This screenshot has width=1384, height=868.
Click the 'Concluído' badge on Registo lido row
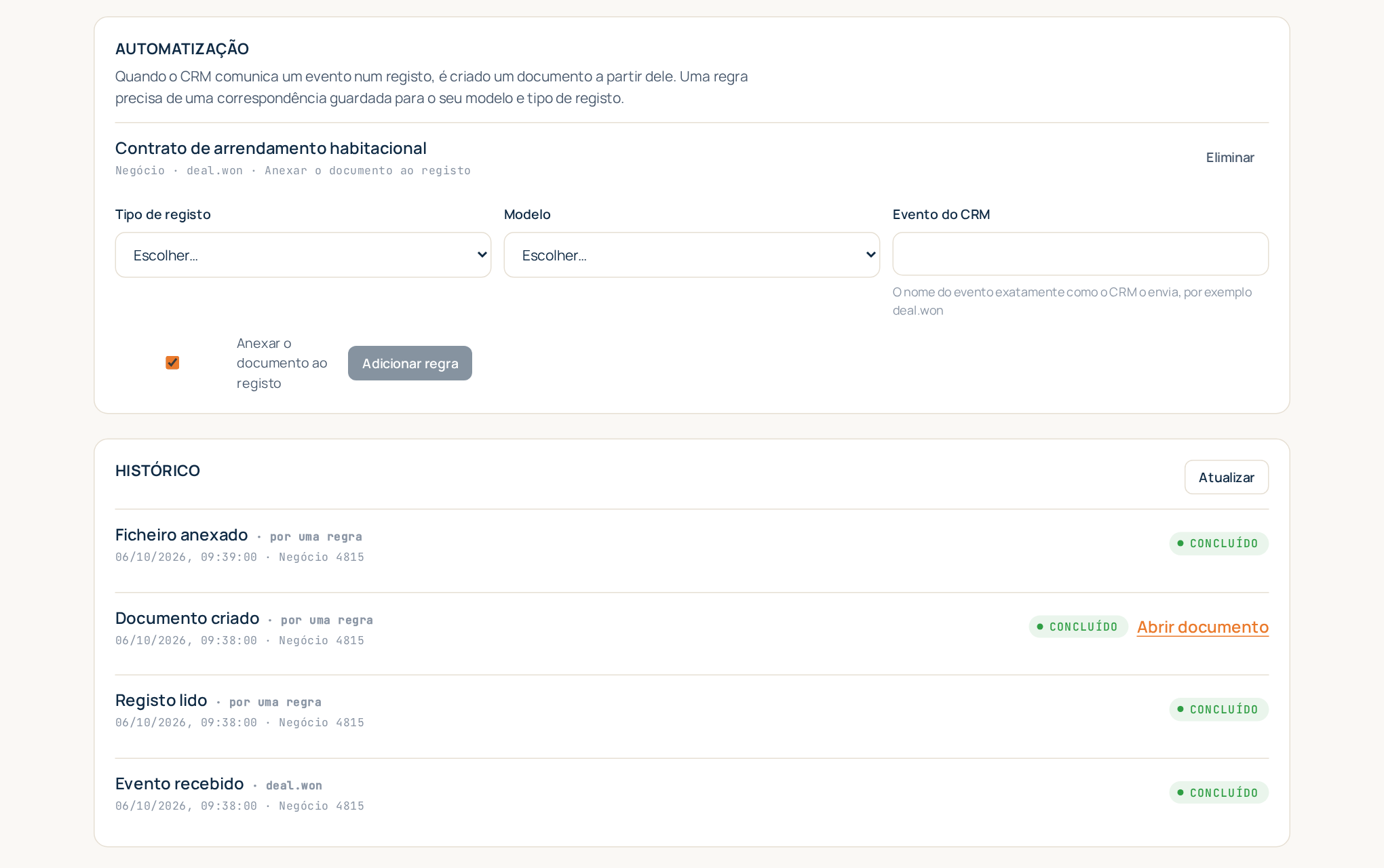click(1218, 709)
